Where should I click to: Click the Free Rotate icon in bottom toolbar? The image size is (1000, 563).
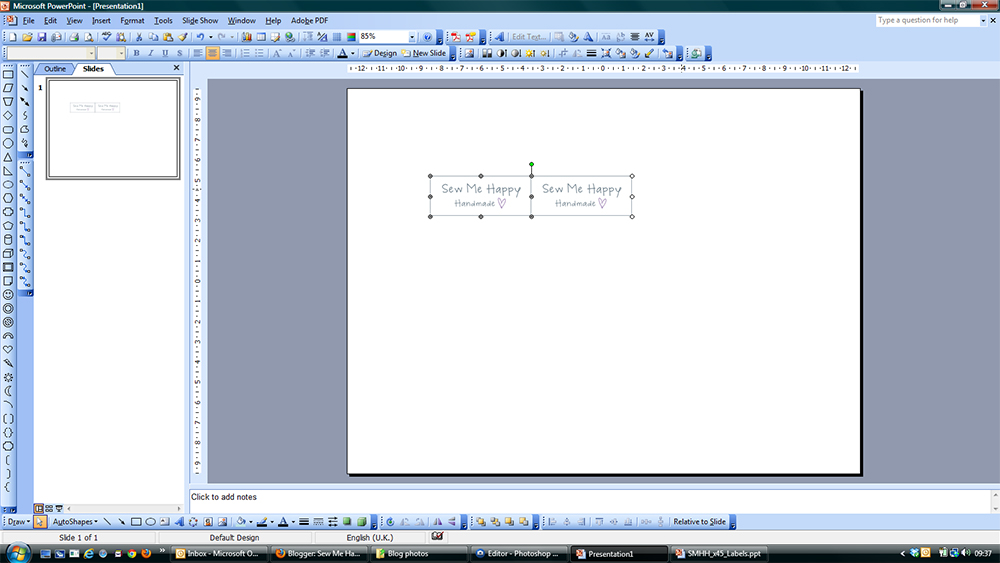[x=390, y=522]
